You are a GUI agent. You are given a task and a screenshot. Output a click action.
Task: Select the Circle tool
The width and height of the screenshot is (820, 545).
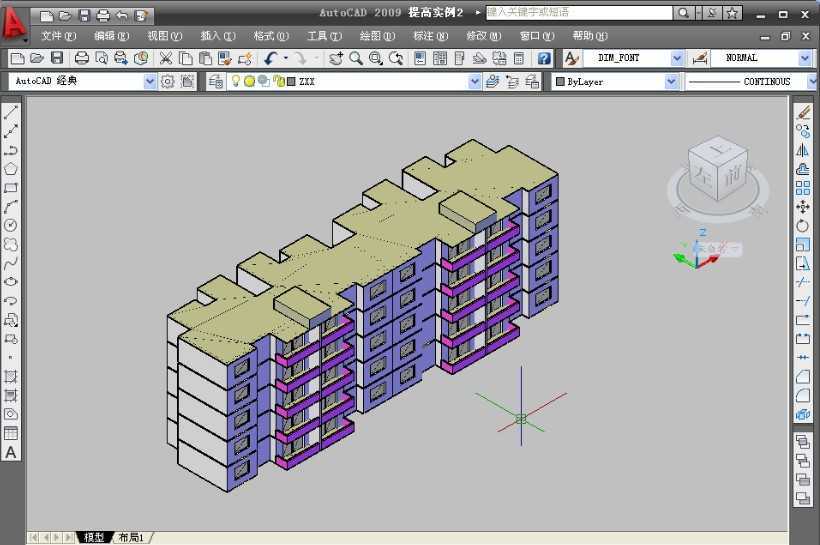[10, 225]
